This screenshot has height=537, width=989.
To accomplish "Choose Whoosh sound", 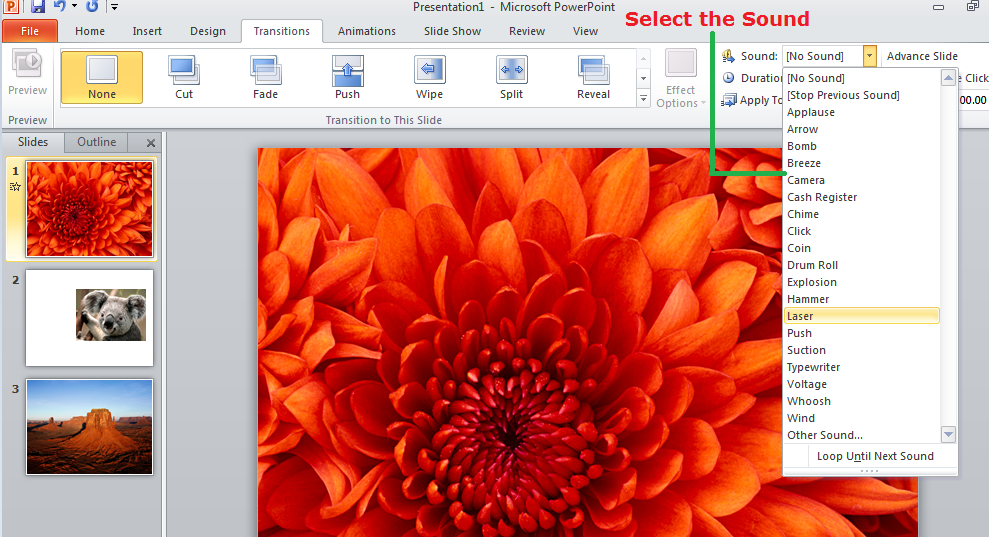I will tap(861, 401).
